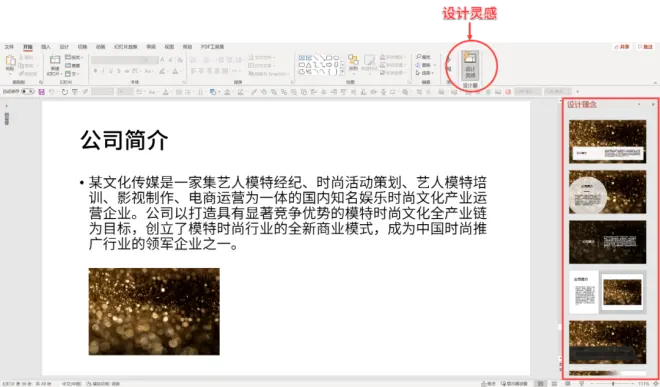Switch to Normal view in the status bar

[540, 384]
